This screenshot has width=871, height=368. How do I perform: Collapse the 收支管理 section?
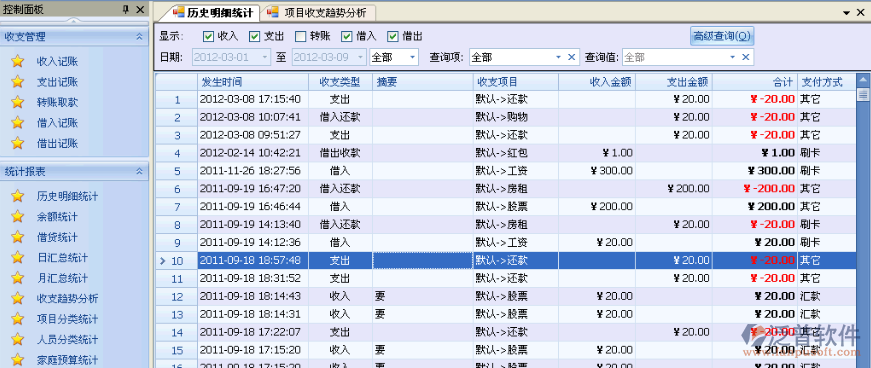point(139,37)
